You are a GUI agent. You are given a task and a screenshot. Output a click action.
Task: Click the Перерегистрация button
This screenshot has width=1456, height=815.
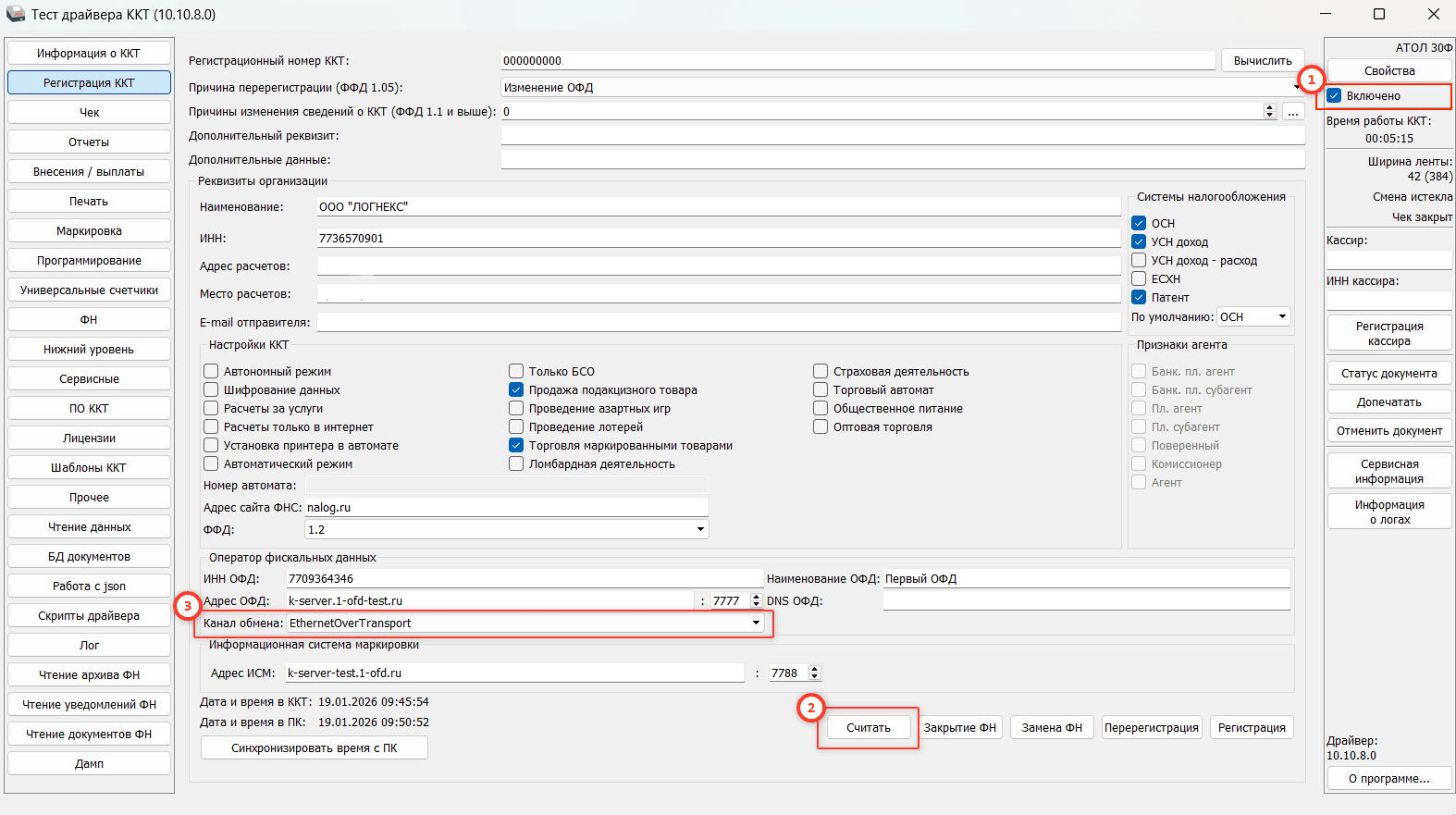[1151, 727]
